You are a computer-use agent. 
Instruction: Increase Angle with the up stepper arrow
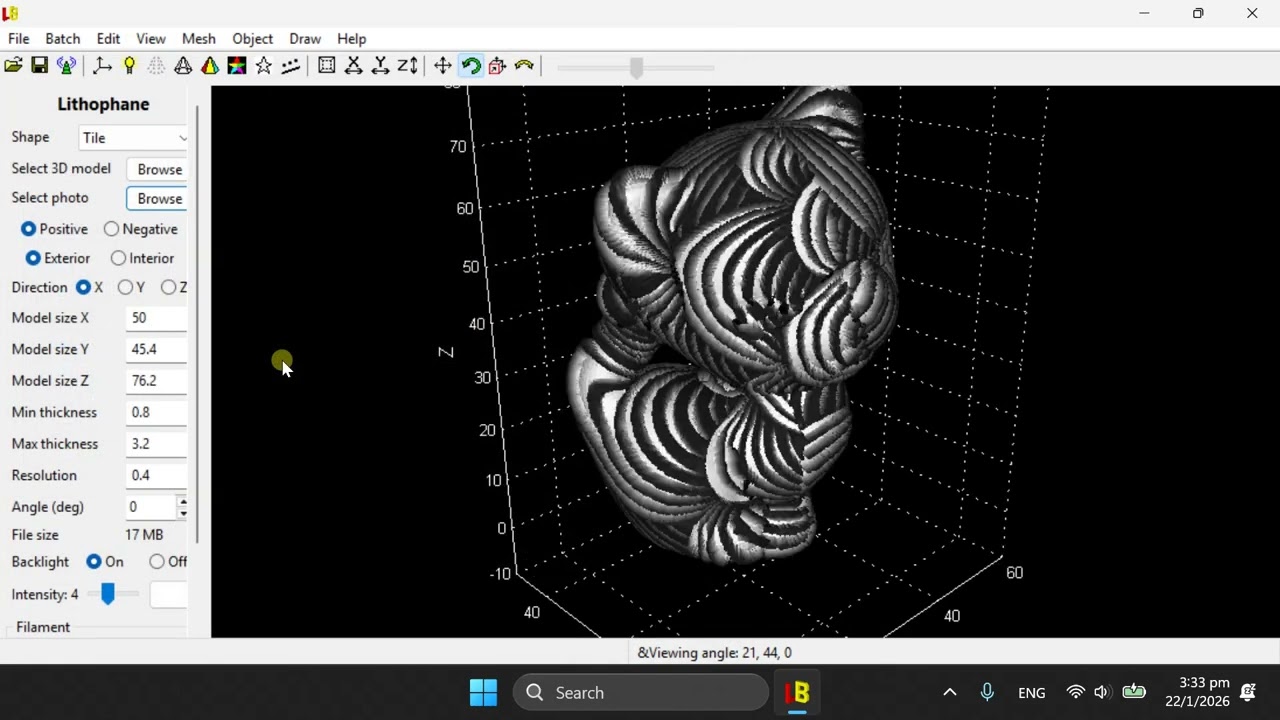(x=182, y=501)
